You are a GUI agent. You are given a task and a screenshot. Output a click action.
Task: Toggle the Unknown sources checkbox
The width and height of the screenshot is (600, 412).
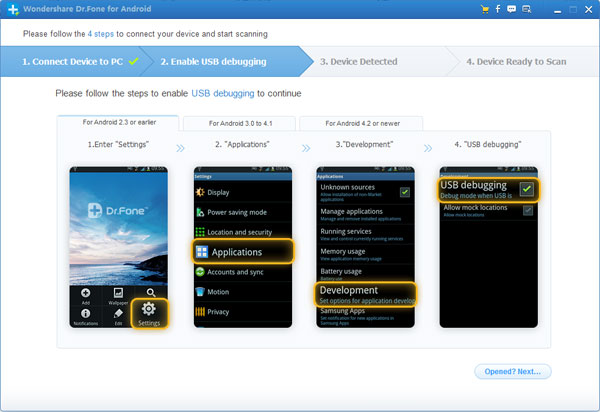405,192
